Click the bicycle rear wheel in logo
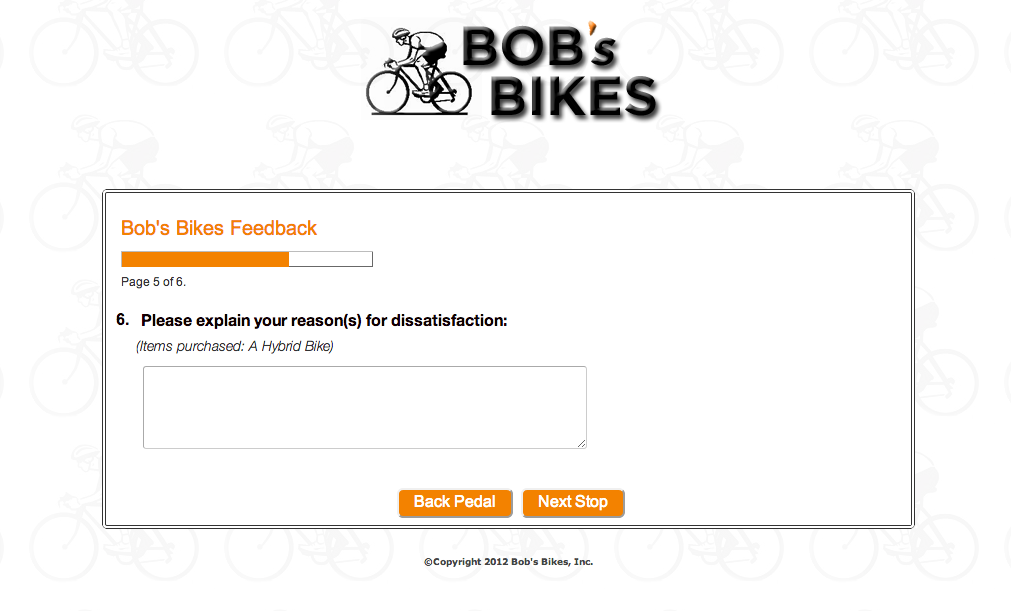Screen dimensions: 1011x611 (x=449, y=92)
